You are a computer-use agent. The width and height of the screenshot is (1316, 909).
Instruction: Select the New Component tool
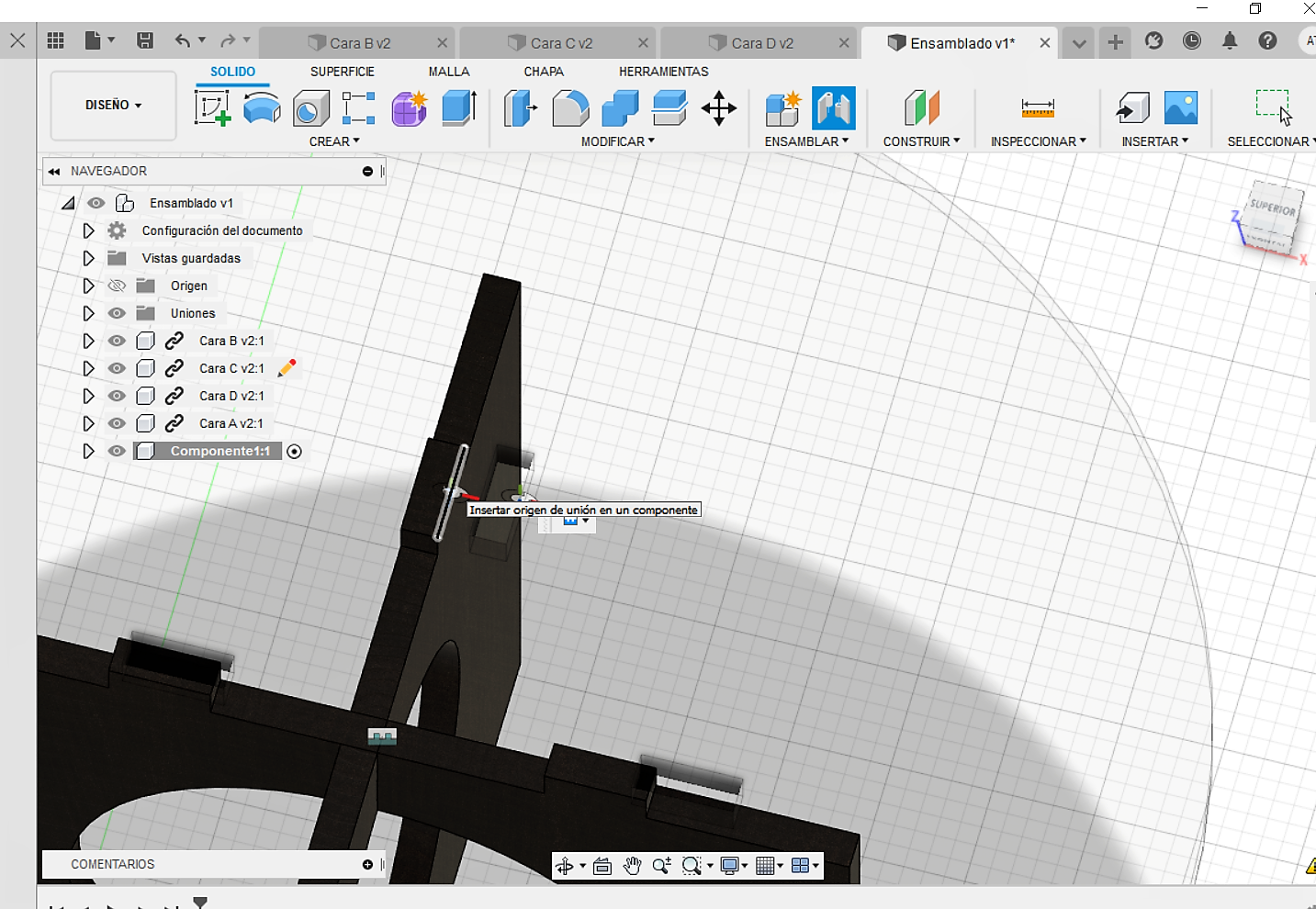click(783, 108)
